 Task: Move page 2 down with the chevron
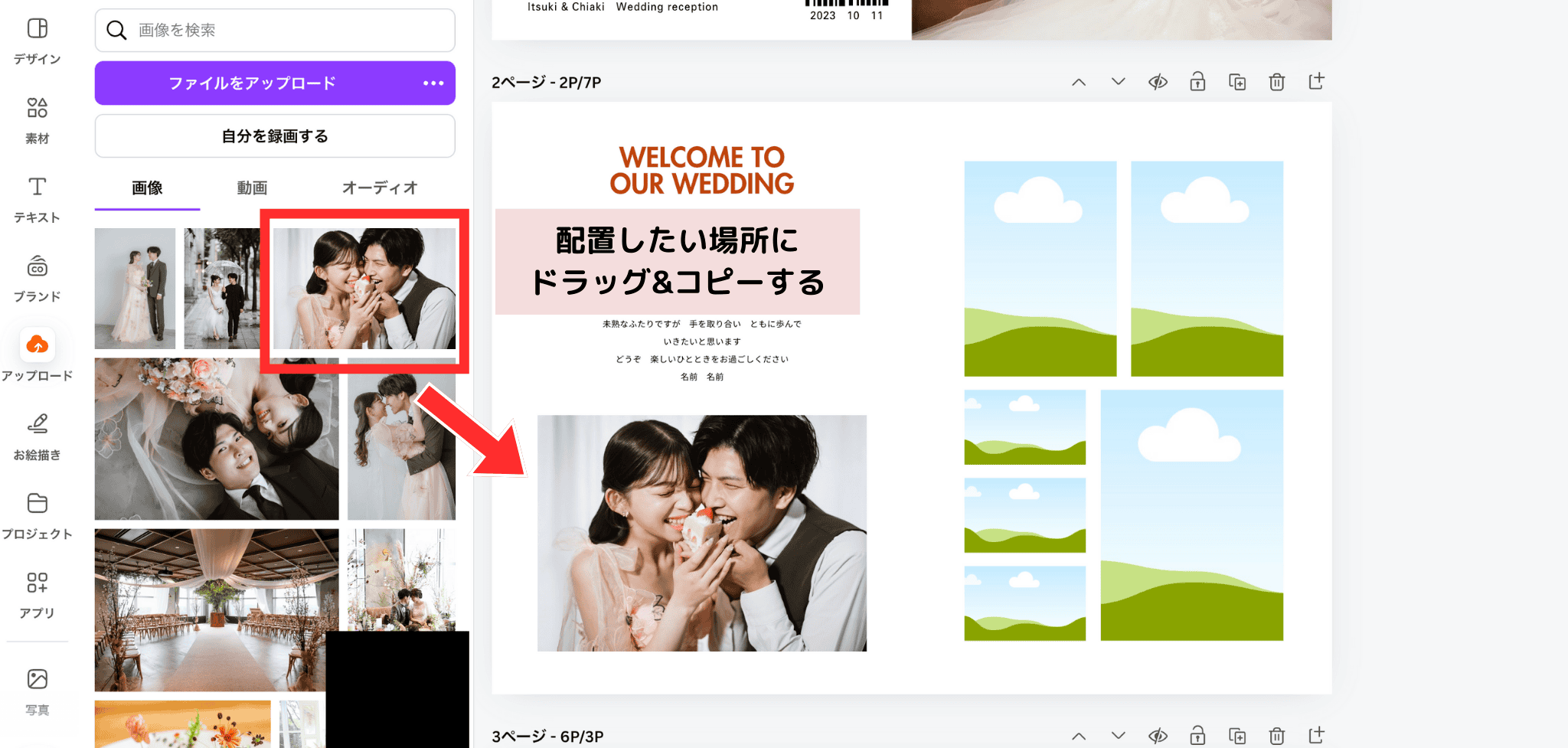1118,82
